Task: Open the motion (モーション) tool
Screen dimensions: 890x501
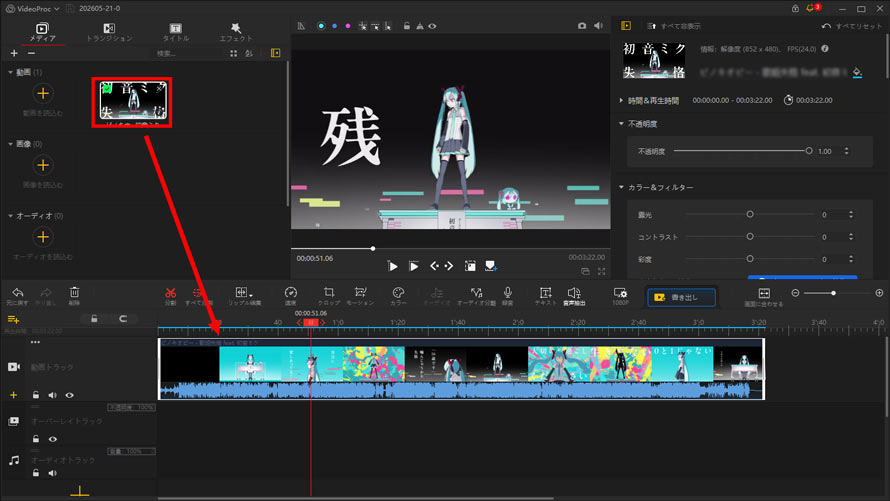Action: click(x=360, y=296)
